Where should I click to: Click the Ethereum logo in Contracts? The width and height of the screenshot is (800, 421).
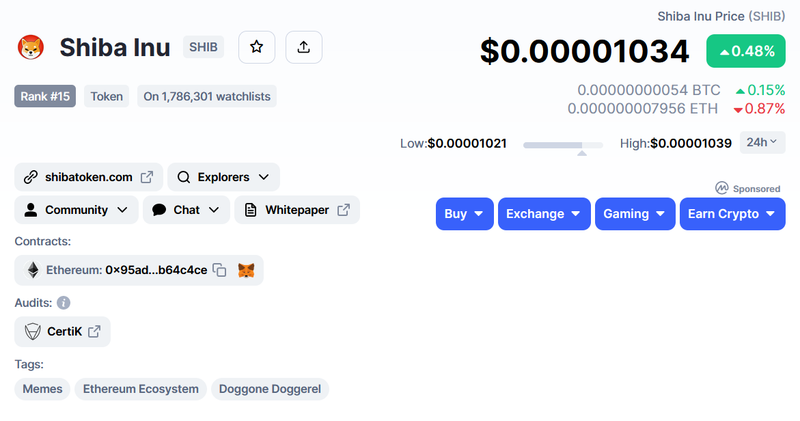(33, 270)
